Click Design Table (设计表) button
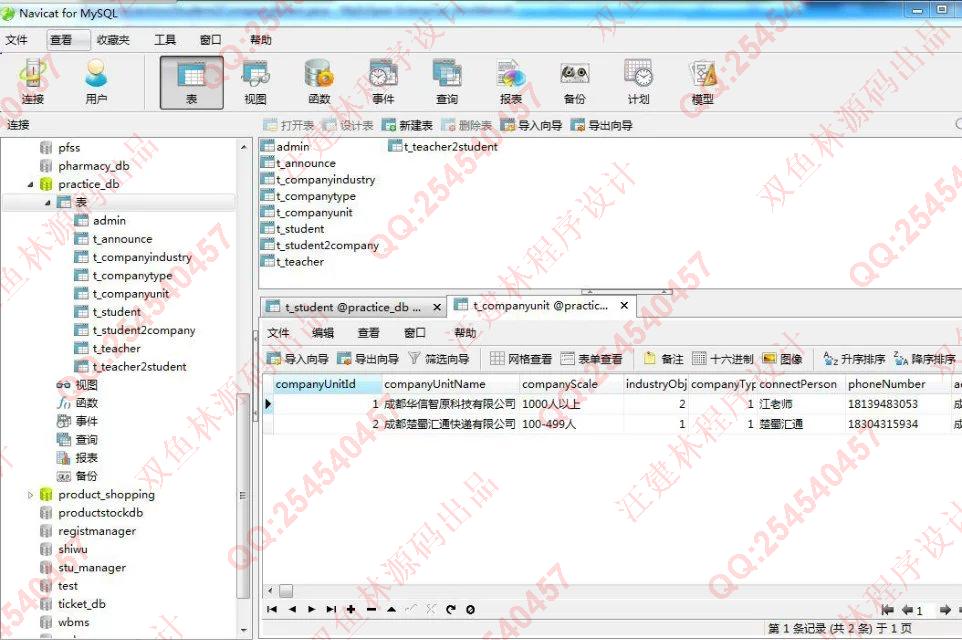 coord(348,125)
